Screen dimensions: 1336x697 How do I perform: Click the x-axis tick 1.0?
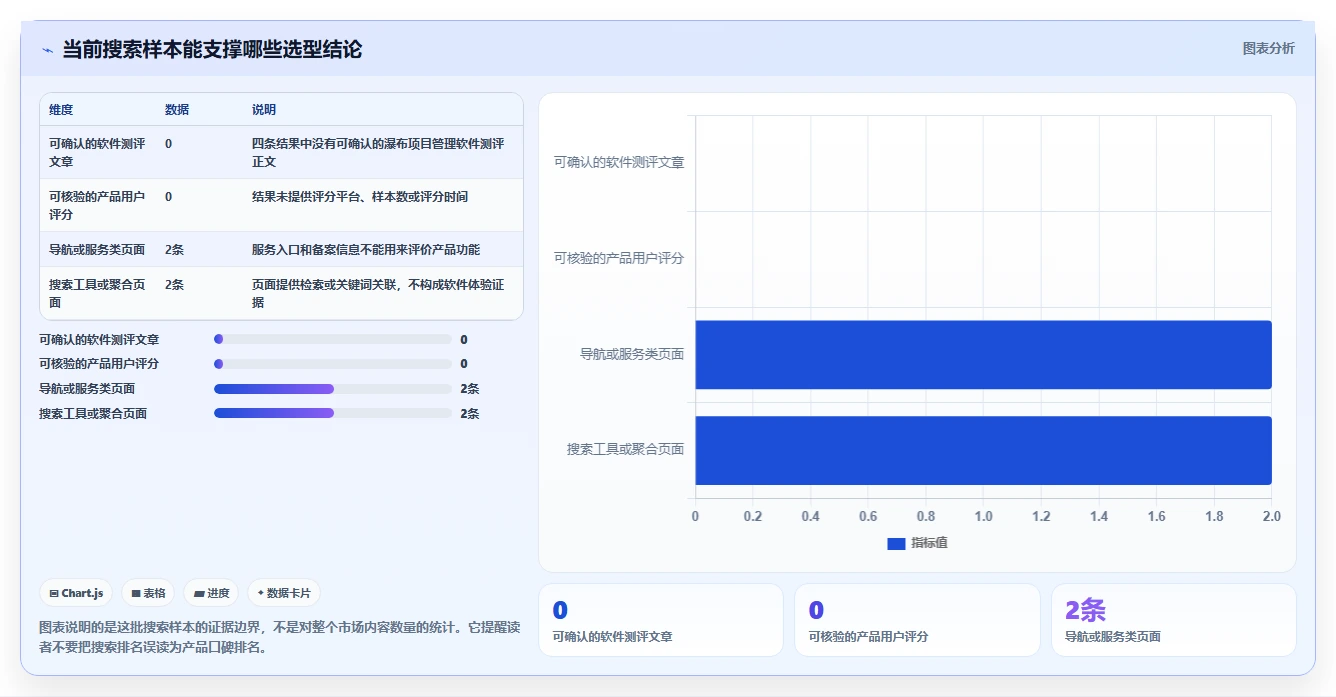click(x=983, y=516)
